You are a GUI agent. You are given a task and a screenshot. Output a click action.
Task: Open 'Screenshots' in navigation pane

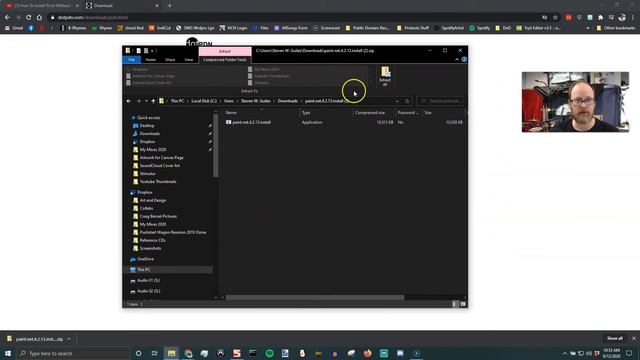click(x=150, y=248)
